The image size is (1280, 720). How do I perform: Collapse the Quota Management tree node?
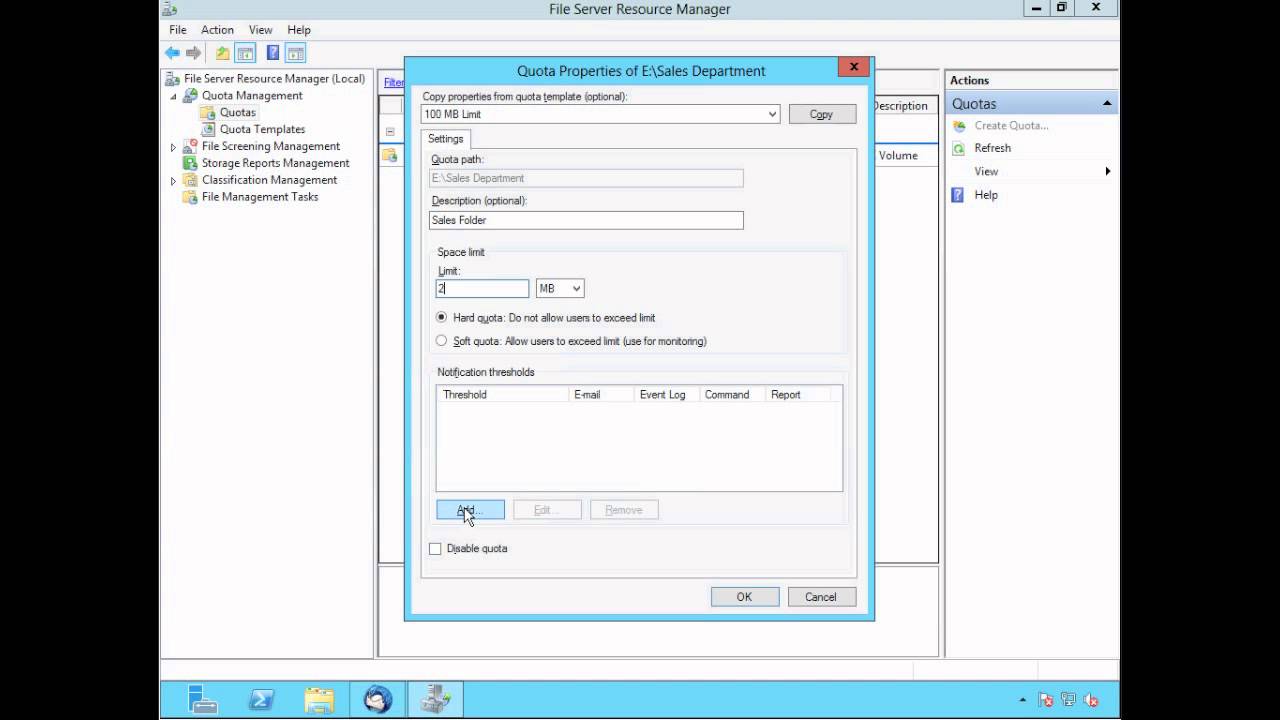point(173,96)
